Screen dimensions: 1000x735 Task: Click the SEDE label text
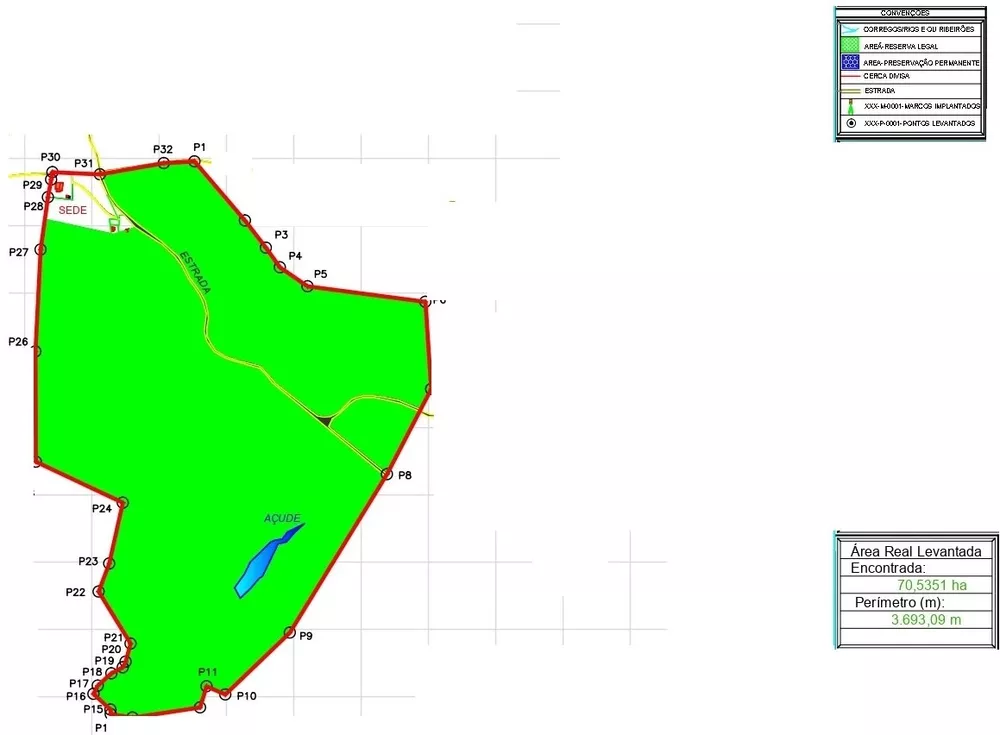[x=74, y=211]
